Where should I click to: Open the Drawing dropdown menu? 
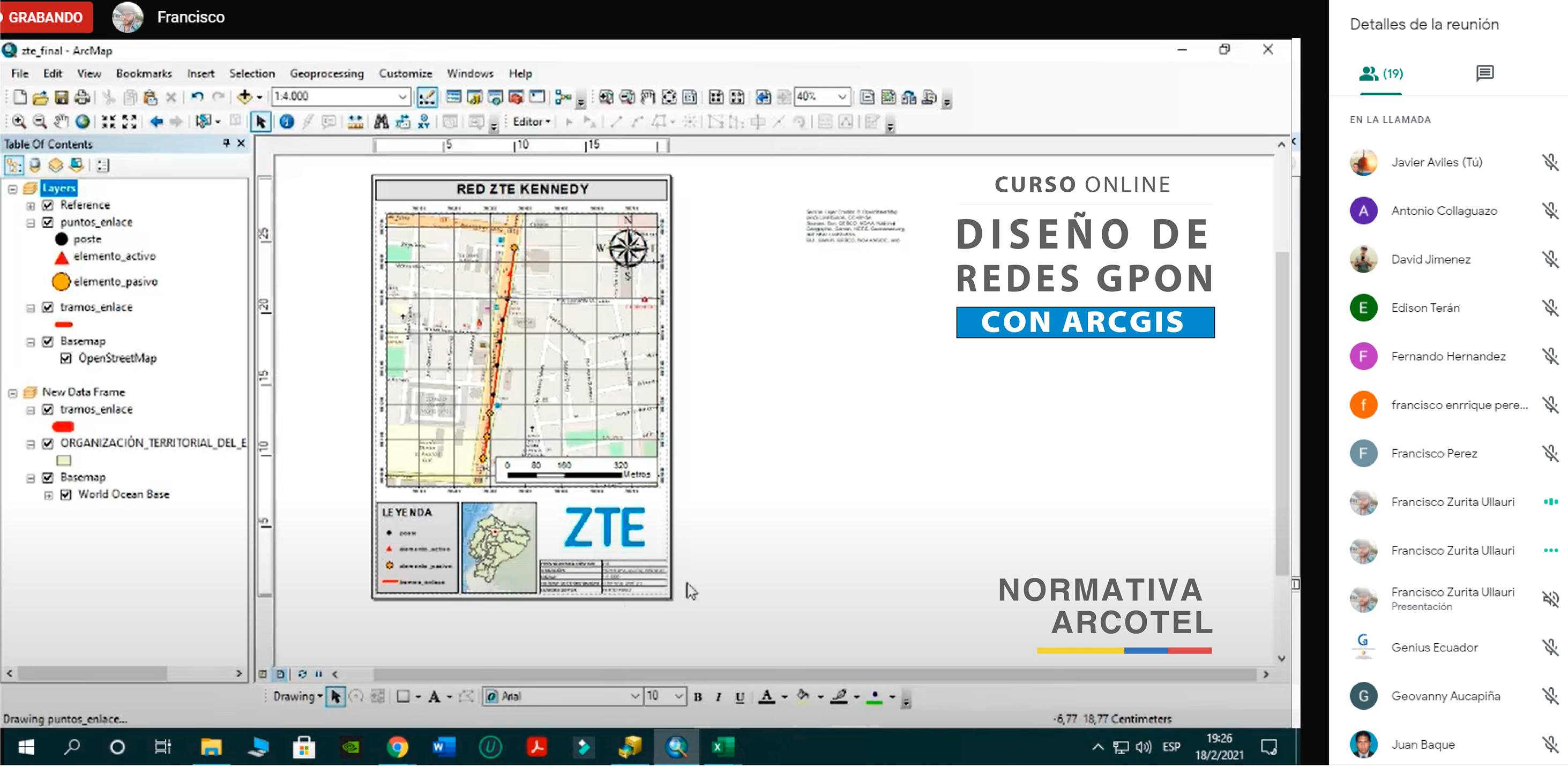click(x=297, y=696)
